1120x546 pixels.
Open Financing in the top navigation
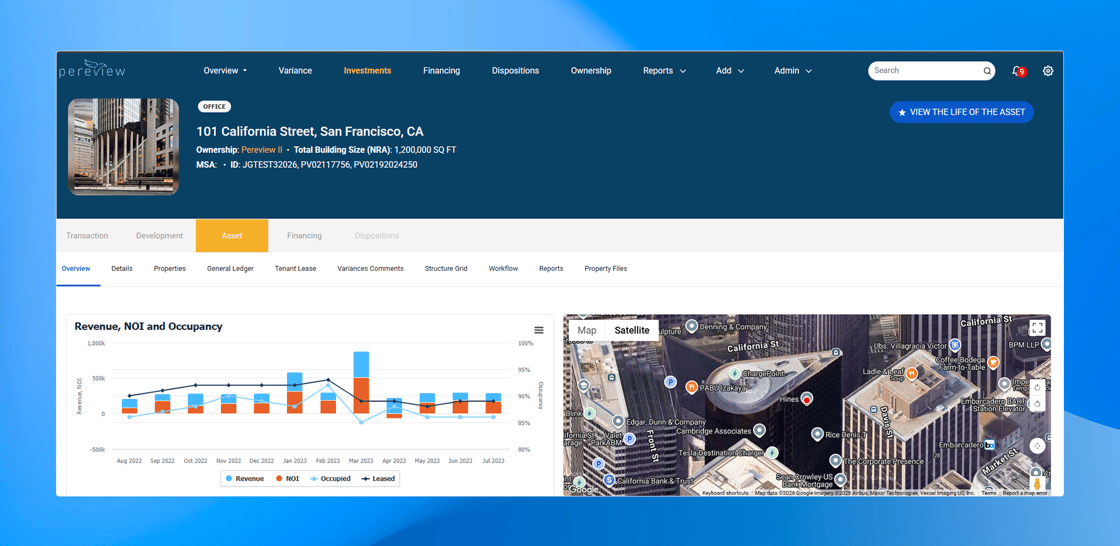click(441, 71)
